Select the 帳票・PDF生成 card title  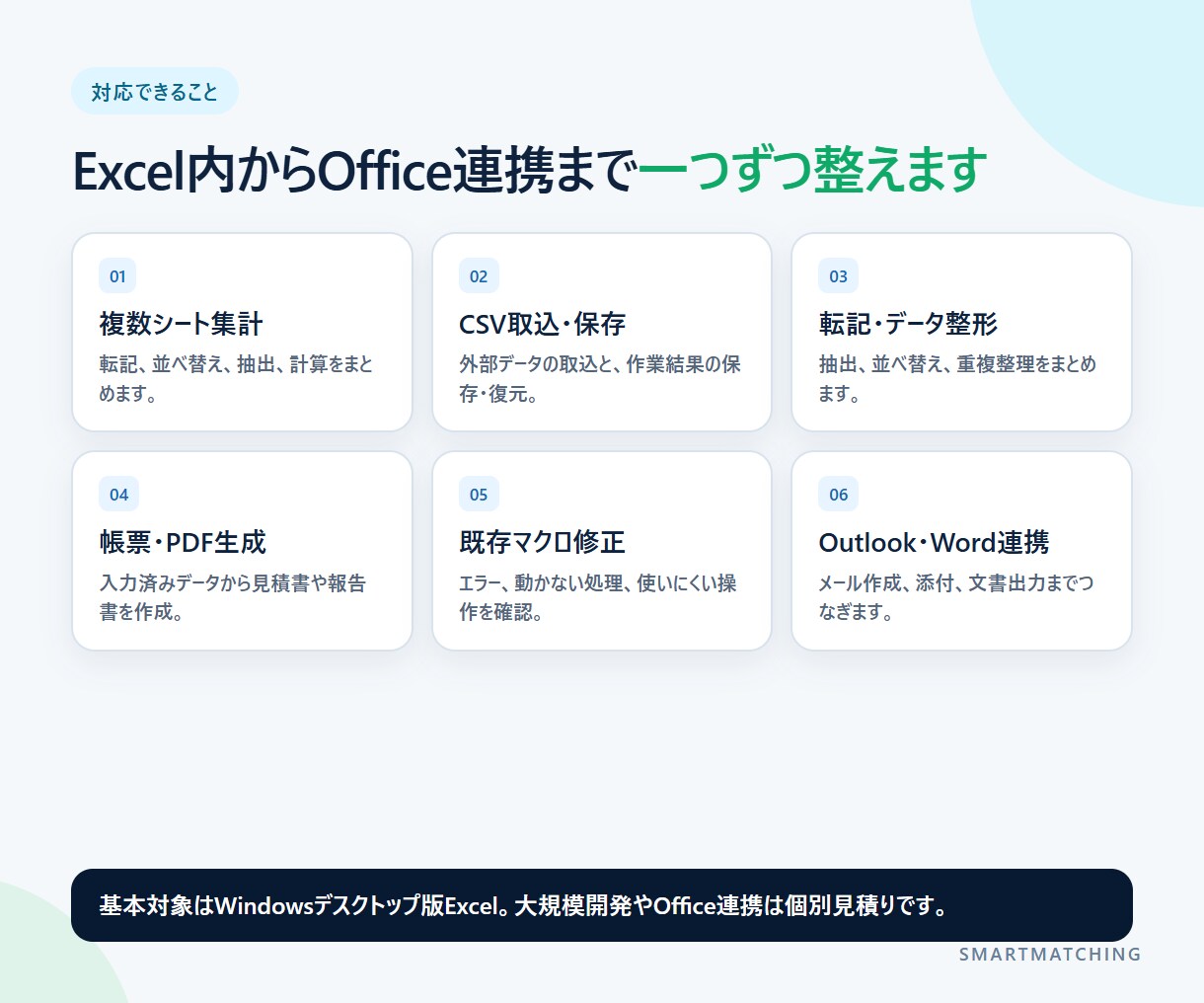pyautogui.click(x=183, y=542)
